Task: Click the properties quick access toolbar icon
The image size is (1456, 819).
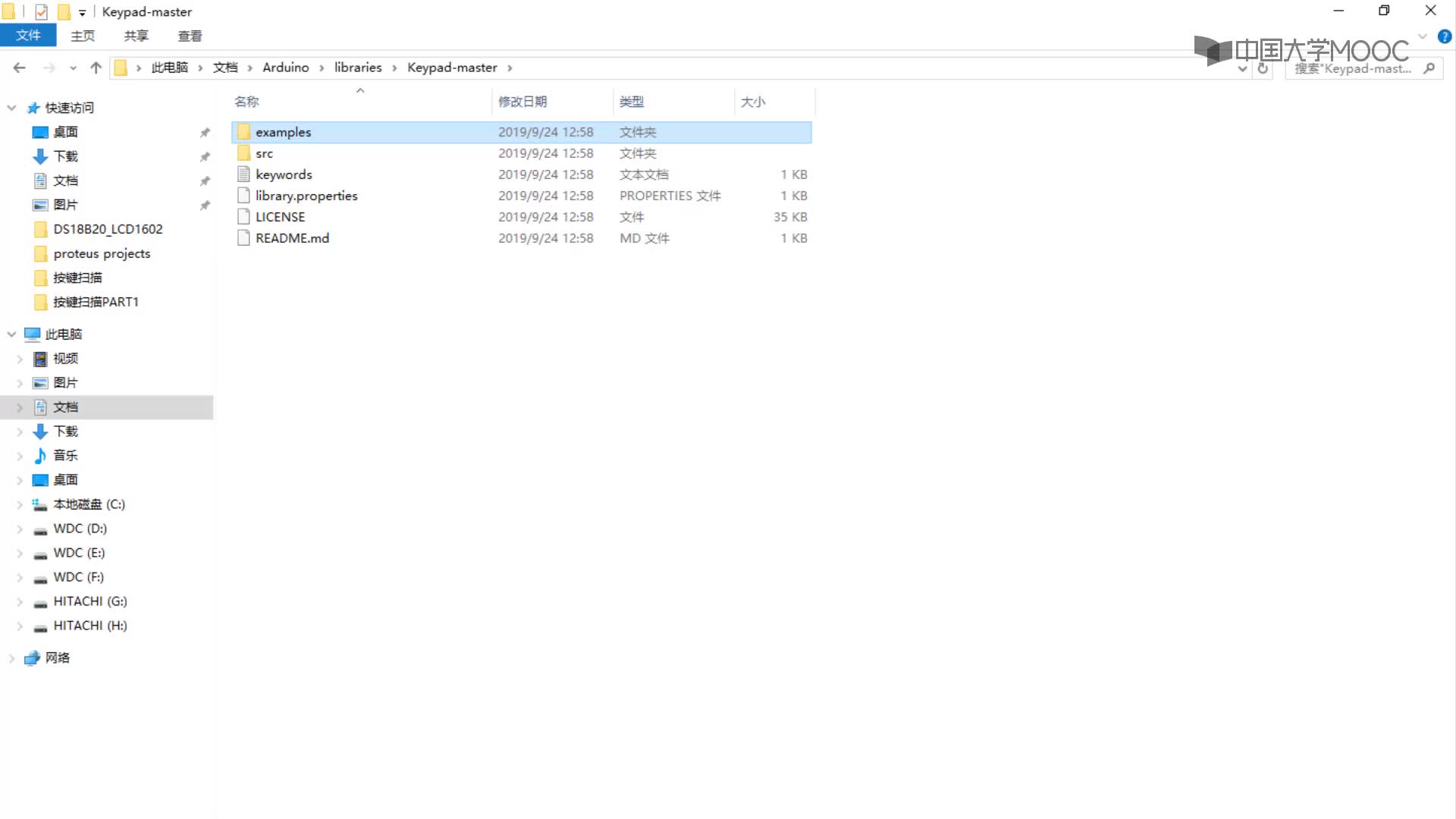Action: 42,11
